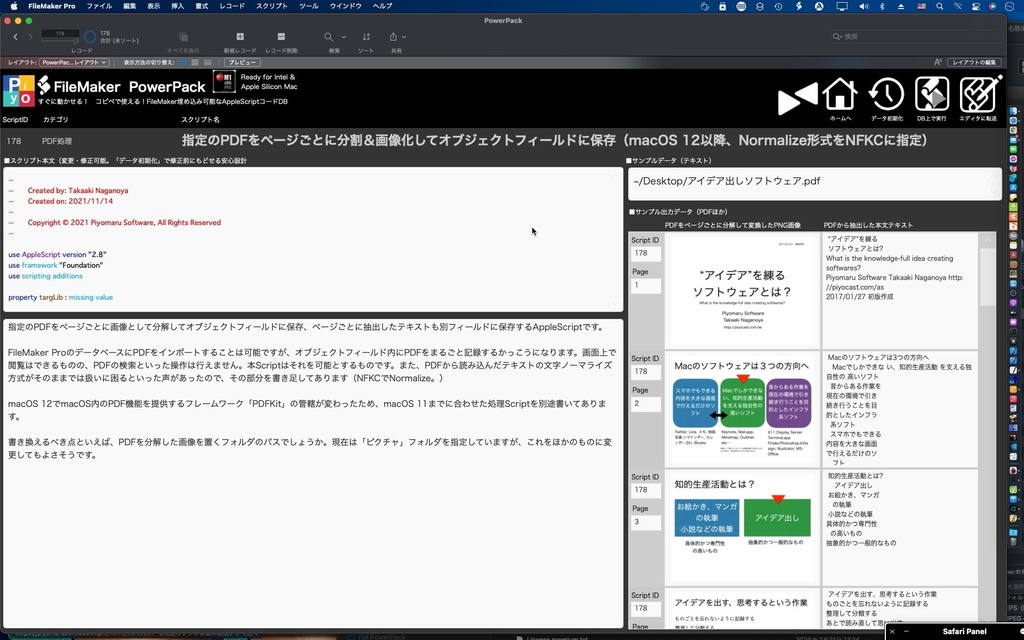Open the ウインドウ menu
The width and height of the screenshot is (1024, 640).
pos(346,5)
